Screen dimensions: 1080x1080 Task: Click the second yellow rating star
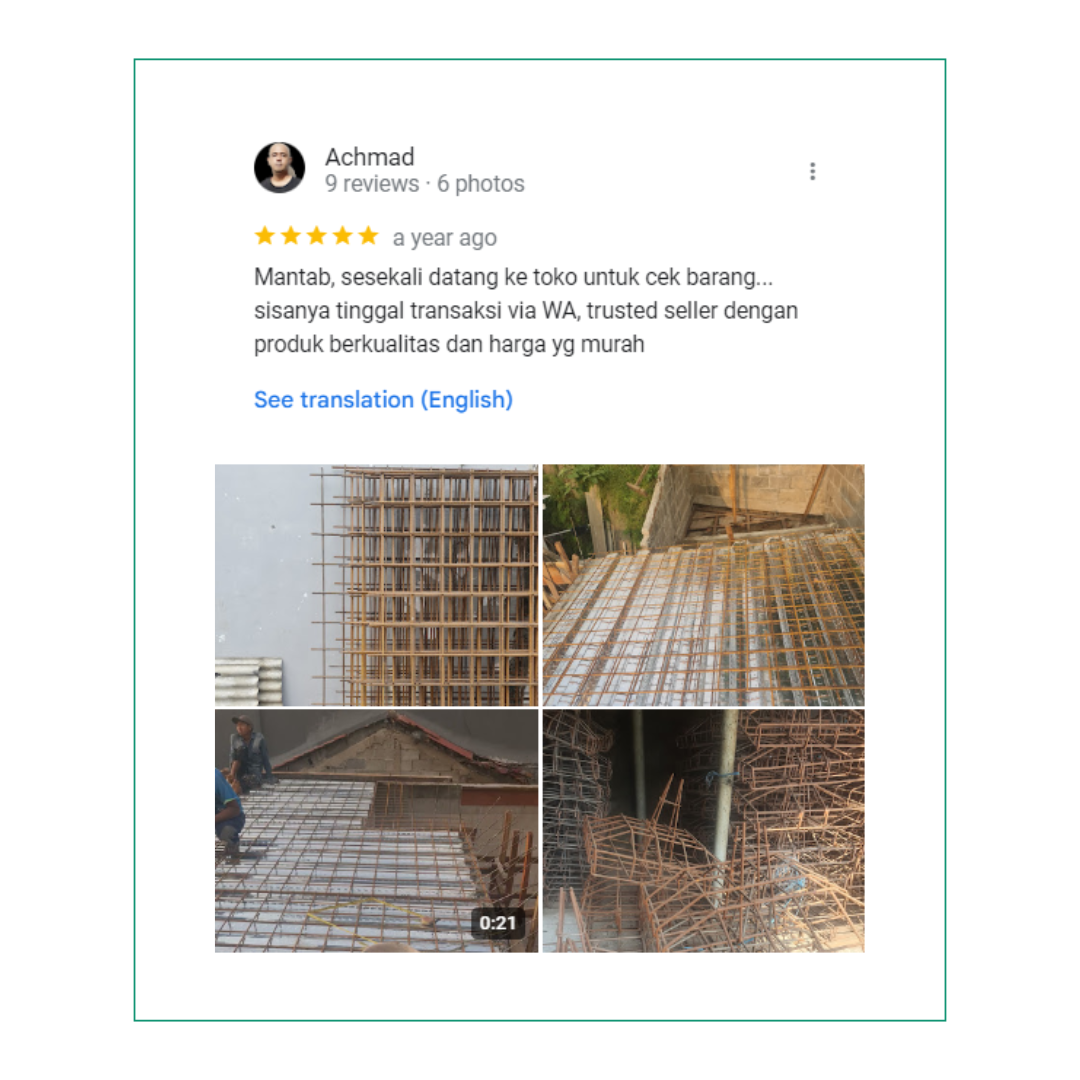[x=291, y=236]
